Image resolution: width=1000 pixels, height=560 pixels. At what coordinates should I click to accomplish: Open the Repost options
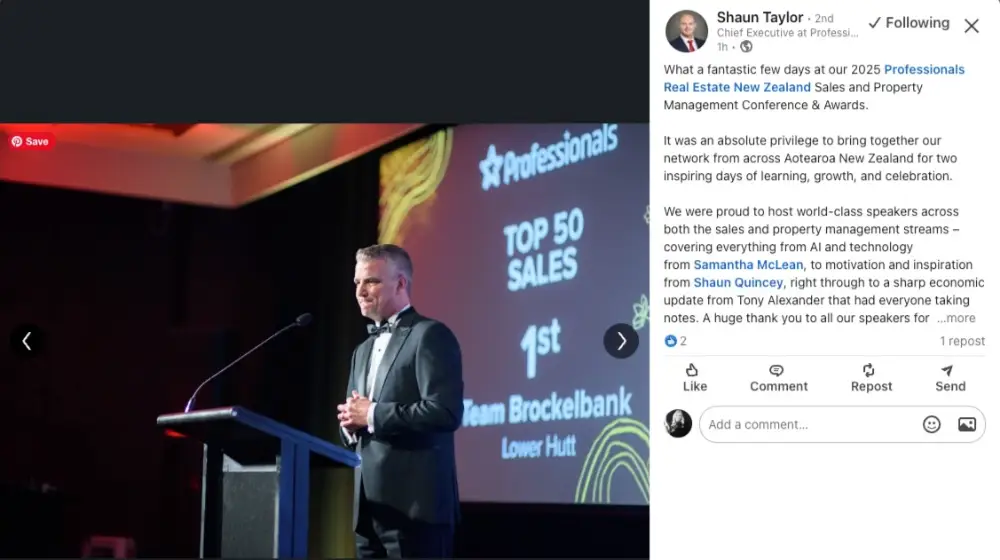(x=871, y=378)
